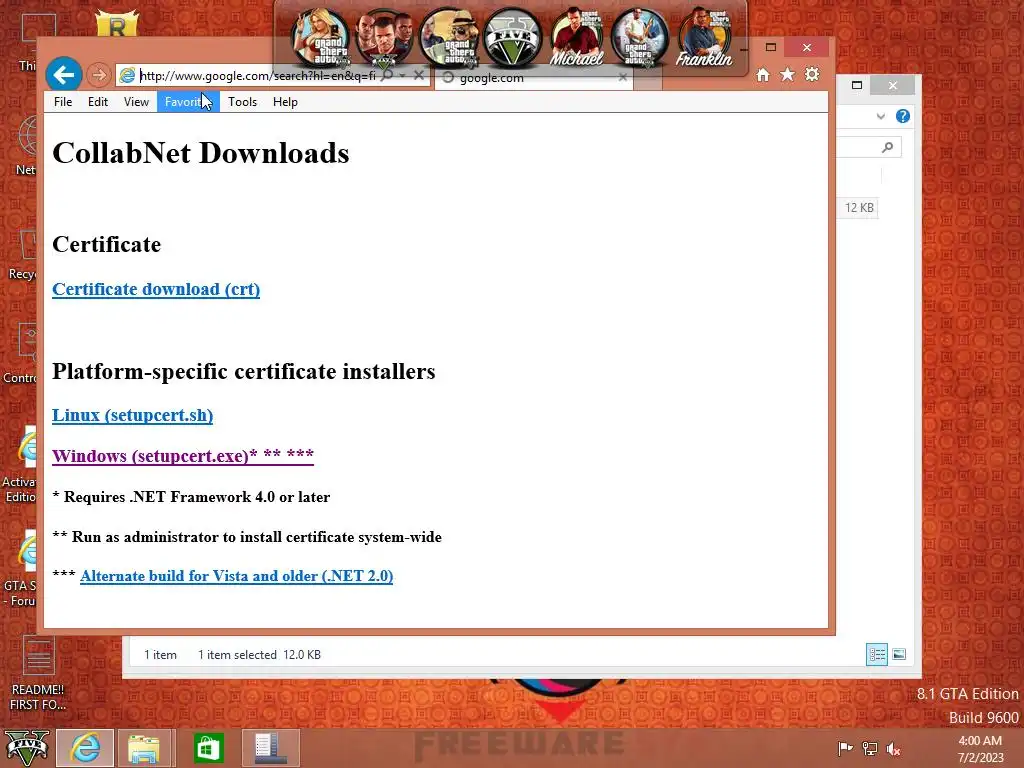Click the GTA Five logo dock icon

tap(513, 37)
